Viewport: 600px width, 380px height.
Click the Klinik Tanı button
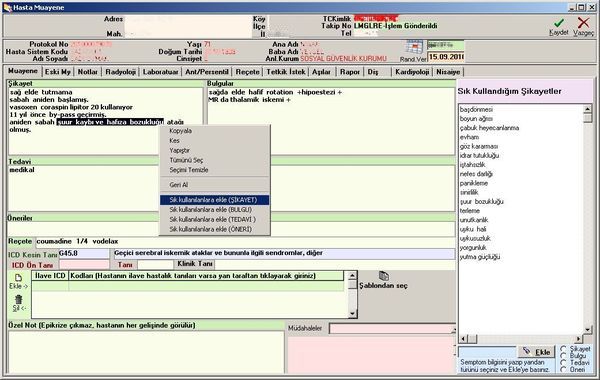click(195, 264)
